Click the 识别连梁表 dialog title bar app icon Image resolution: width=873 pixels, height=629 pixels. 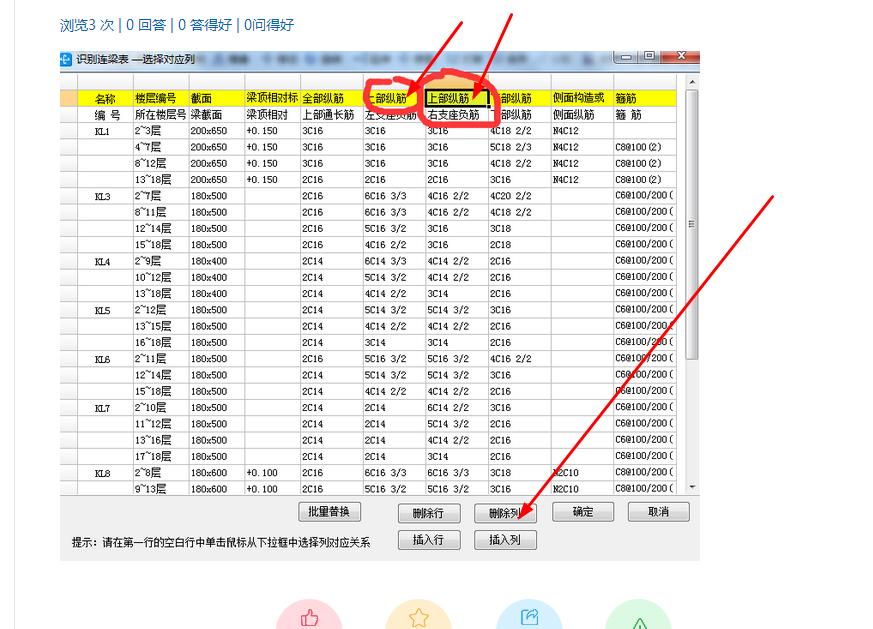(x=66, y=58)
